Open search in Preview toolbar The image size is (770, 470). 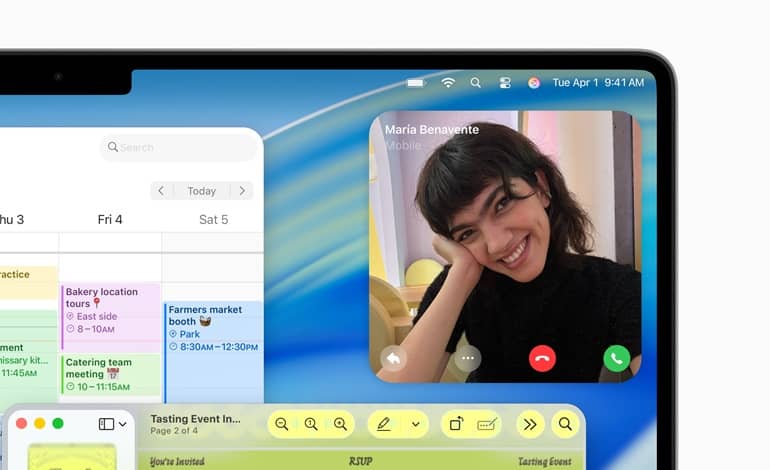(565, 424)
